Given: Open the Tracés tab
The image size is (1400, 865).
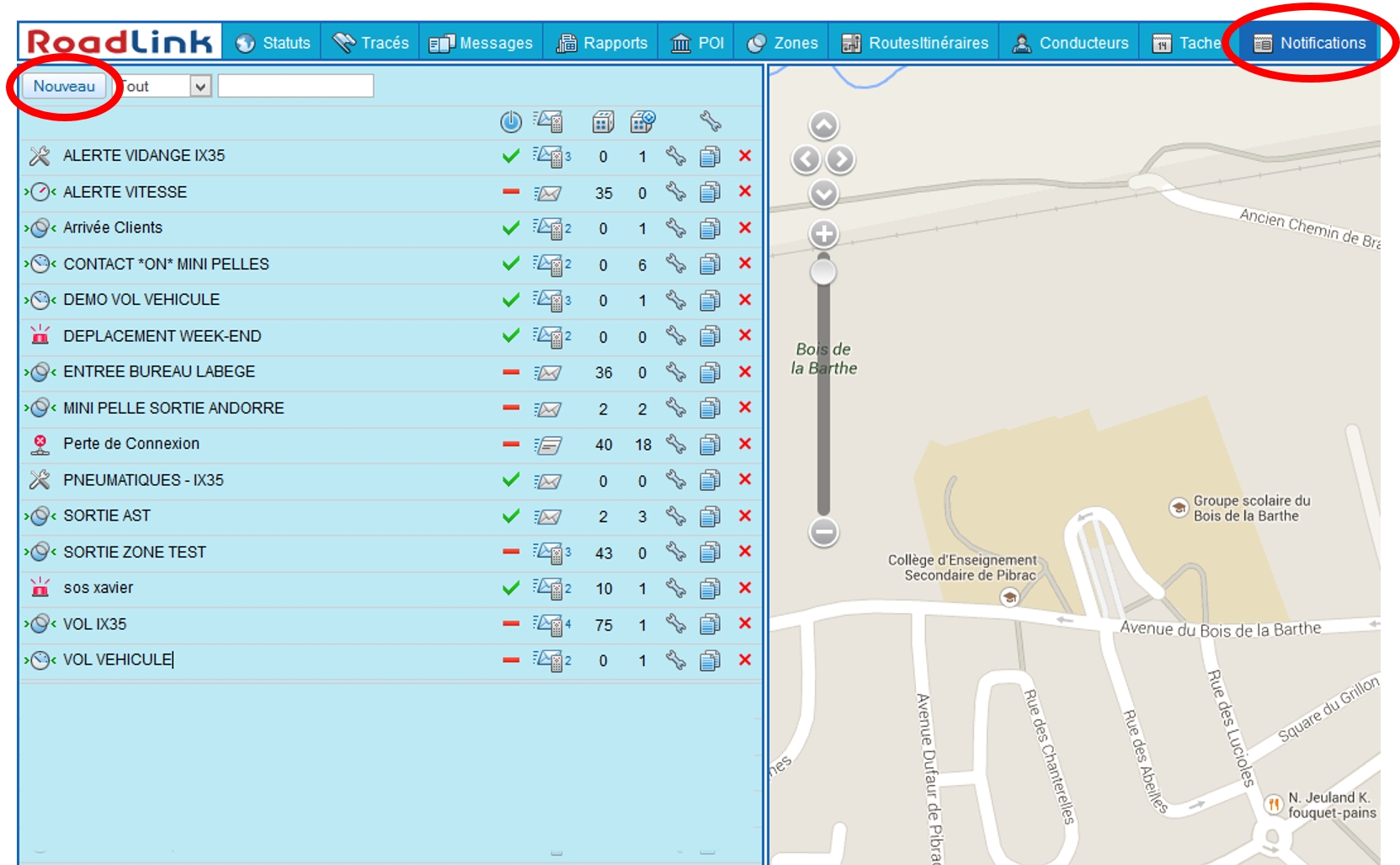Looking at the screenshot, I should [x=370, y=43].
